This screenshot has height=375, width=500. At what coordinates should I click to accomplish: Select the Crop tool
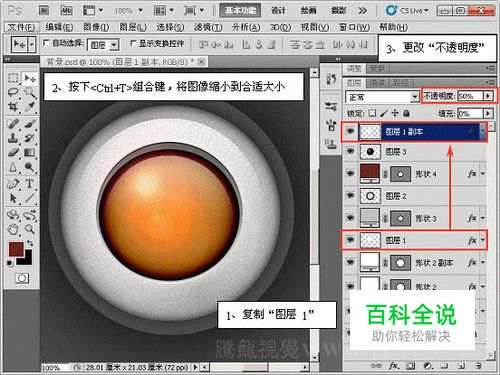(x=13, y=107)
